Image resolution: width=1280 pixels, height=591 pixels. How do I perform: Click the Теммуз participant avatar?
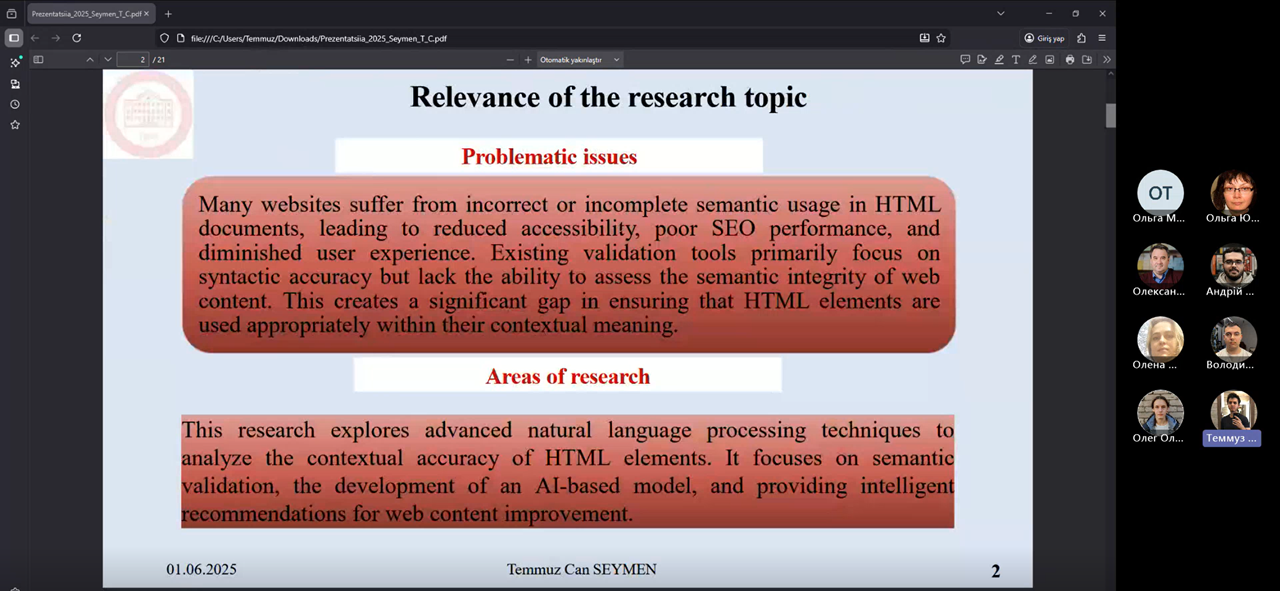click(1233, 412)
